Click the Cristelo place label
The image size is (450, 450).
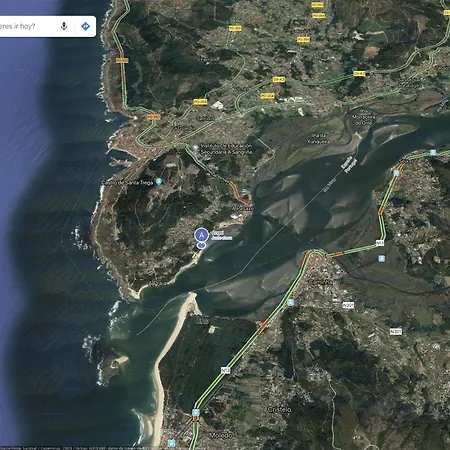(279, 410)
